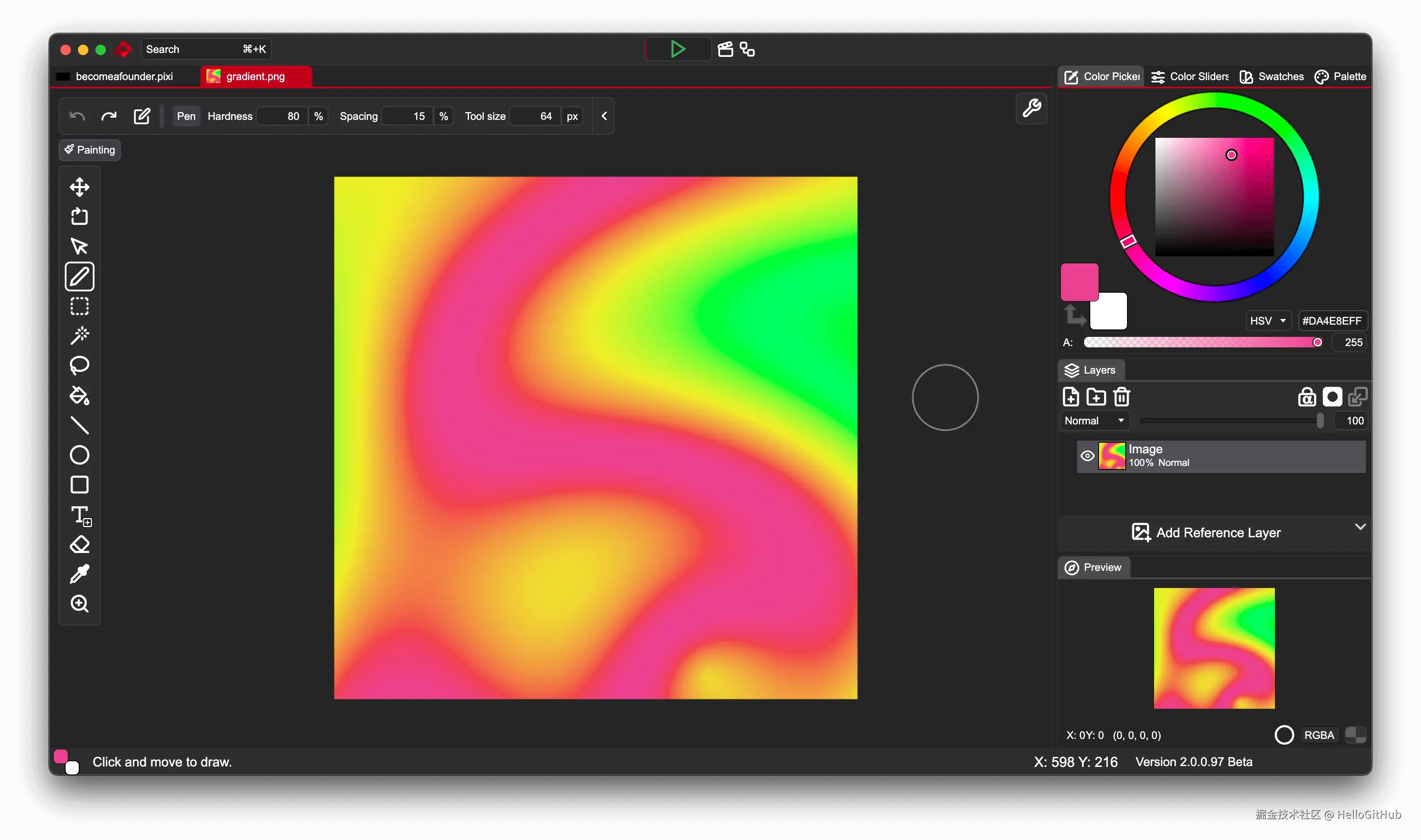Viewport: 1421px width, 840px height.
Task: Pick the Flood Fill bucket tool
Action: pos(79,395)
